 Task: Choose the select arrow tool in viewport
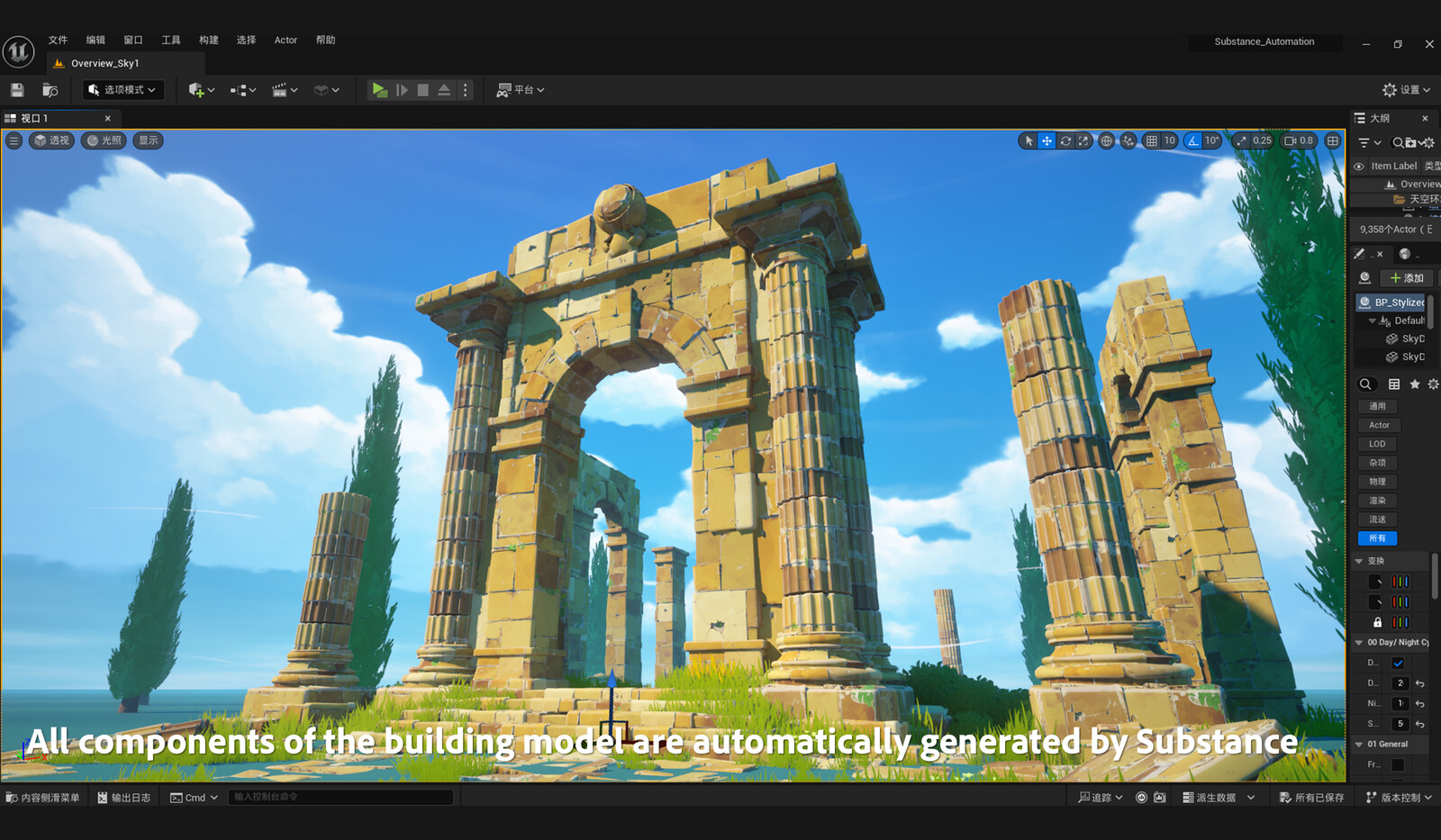point(1029,140)
